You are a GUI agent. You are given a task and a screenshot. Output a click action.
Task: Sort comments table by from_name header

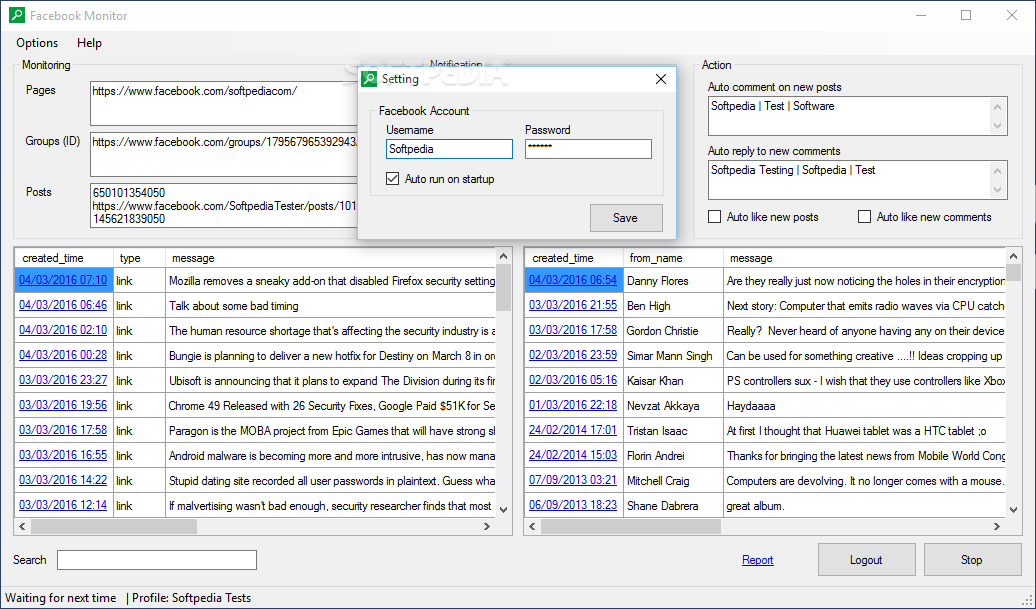[x=673, y=258]
